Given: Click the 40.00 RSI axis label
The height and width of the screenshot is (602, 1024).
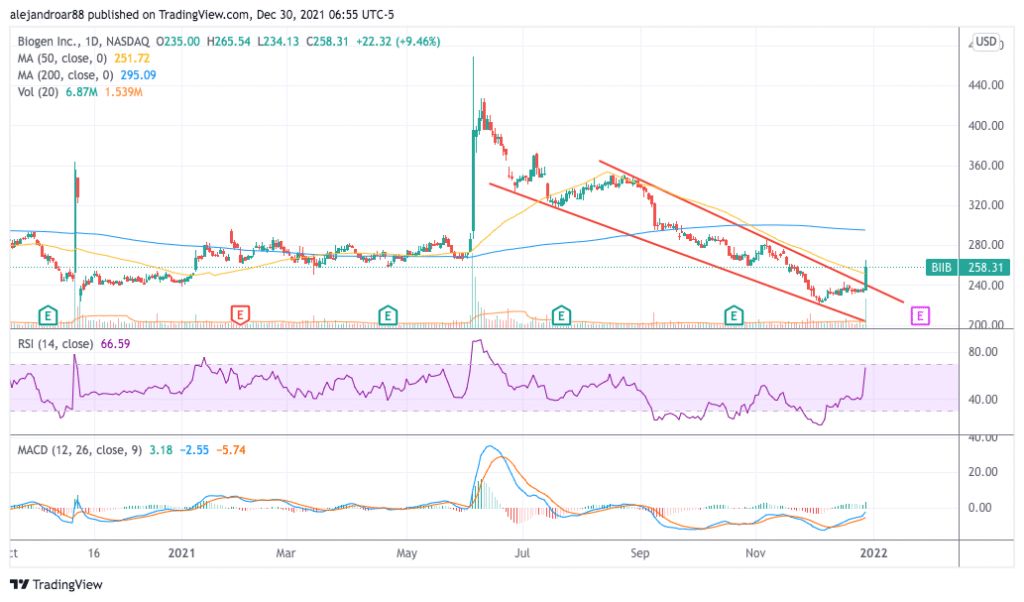Looking at the screenshot, I should (x=983, y=400).
